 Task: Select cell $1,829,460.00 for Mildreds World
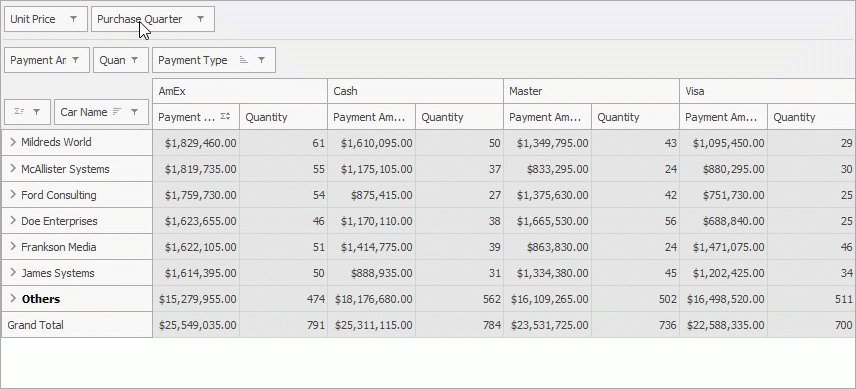click(196, 143)
